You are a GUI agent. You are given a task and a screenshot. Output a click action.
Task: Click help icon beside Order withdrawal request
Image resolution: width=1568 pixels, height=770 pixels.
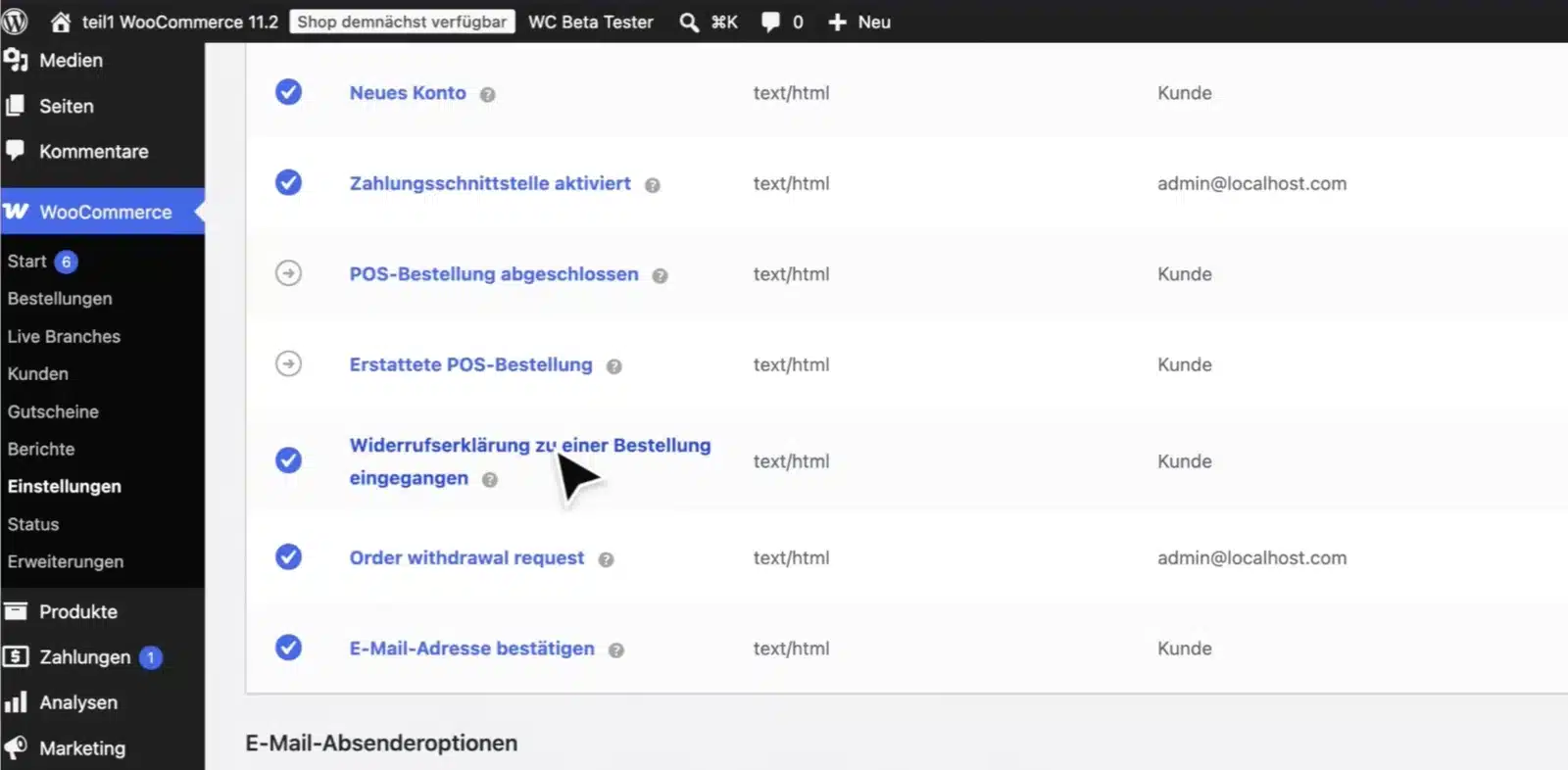(x=607, y=559)
